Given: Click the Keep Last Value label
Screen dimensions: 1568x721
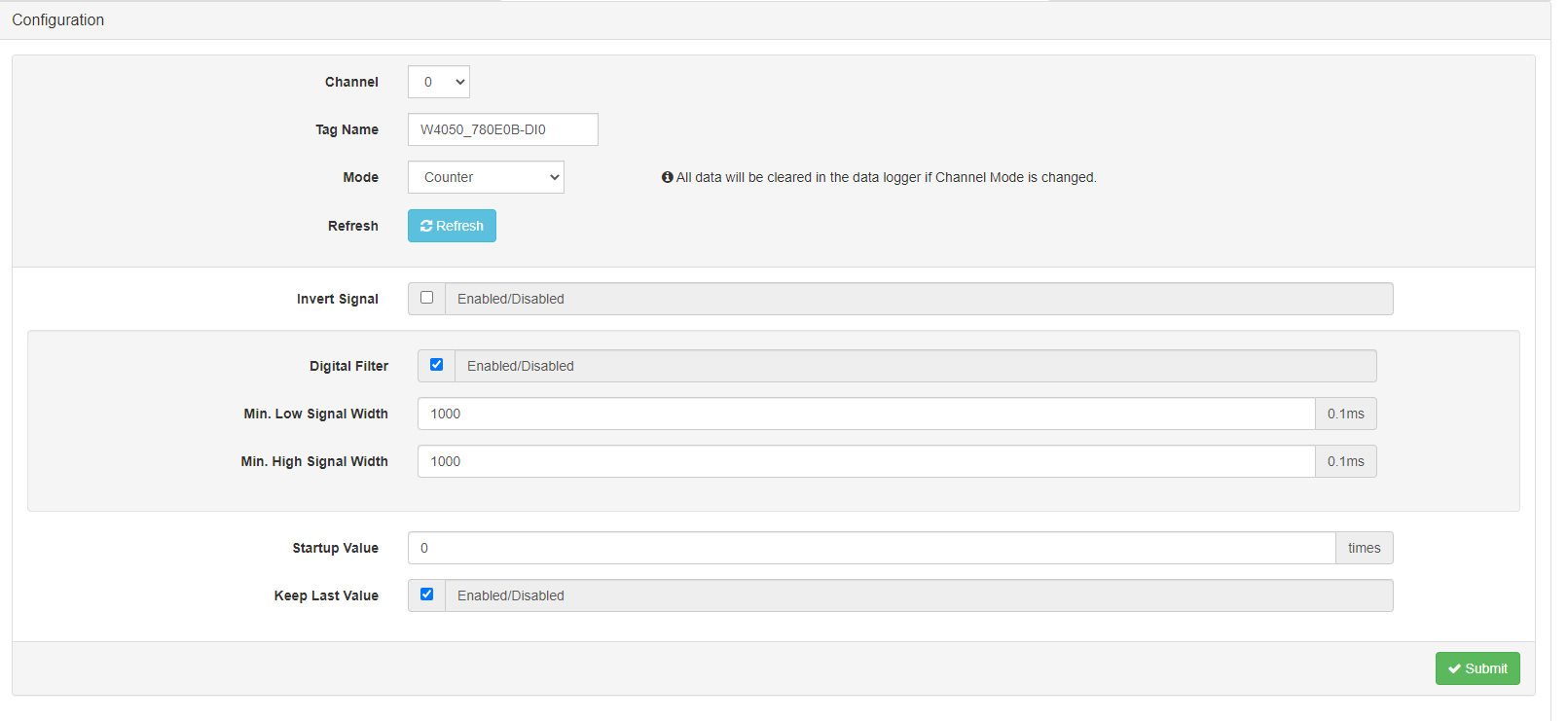Looking at the screenshot, I should click(326, 595).
